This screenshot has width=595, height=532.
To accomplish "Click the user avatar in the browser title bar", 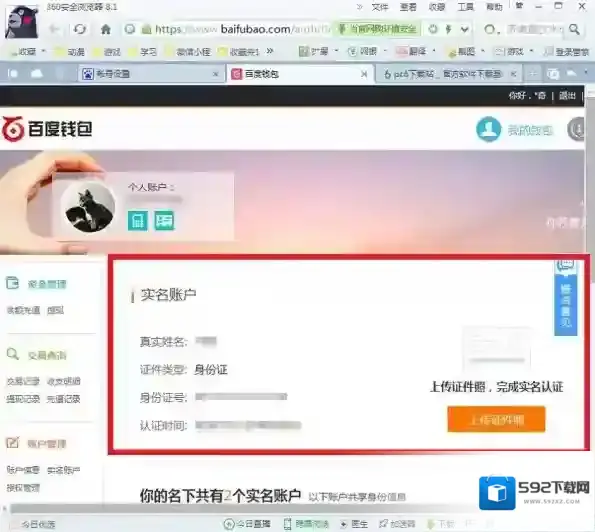I will [22, 22].
